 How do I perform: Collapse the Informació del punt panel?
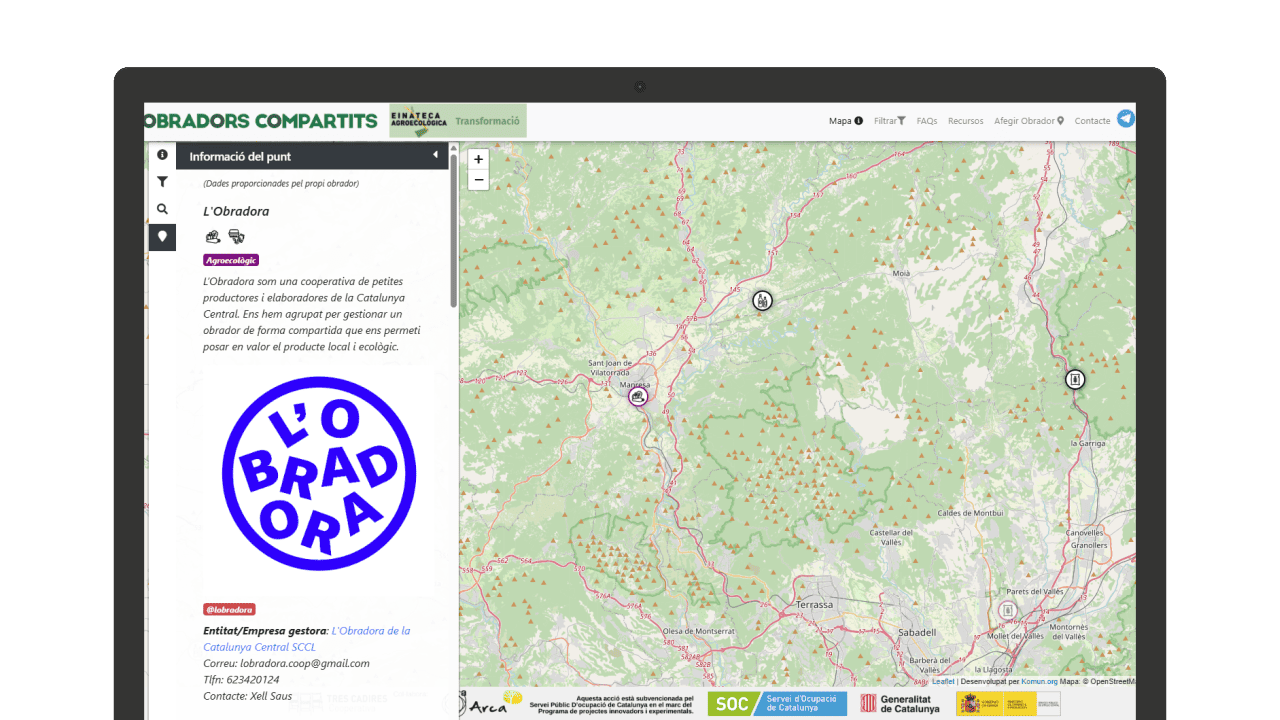click(x=435, y=155)
